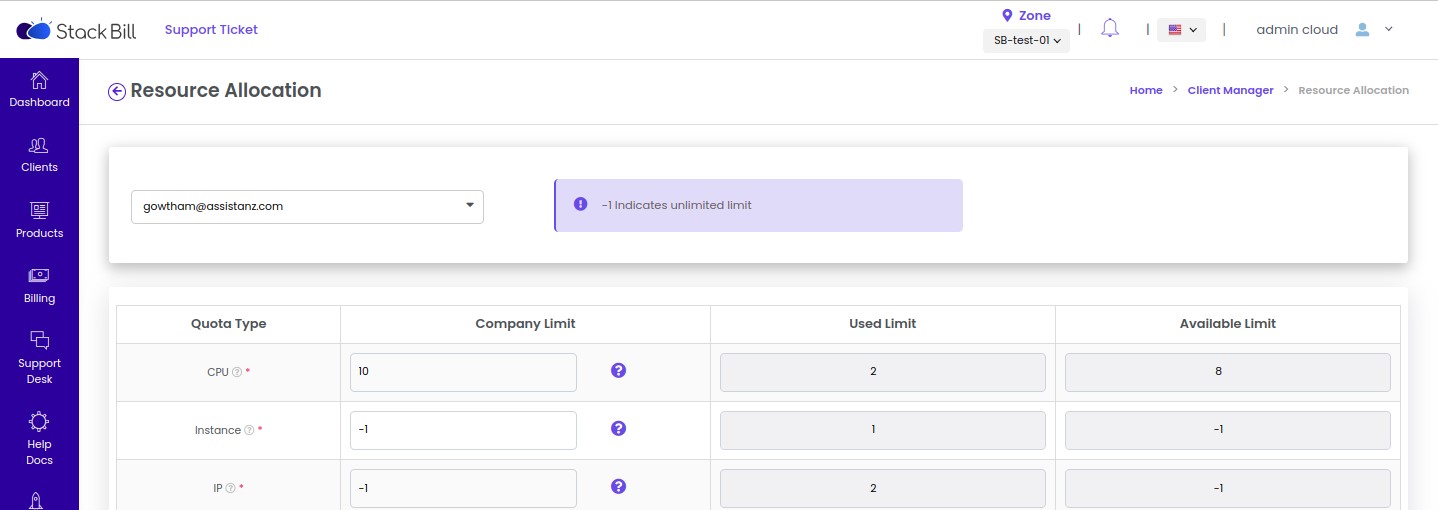
Task: Open Help Docs in the sidebar
Action: coord(39,439)
